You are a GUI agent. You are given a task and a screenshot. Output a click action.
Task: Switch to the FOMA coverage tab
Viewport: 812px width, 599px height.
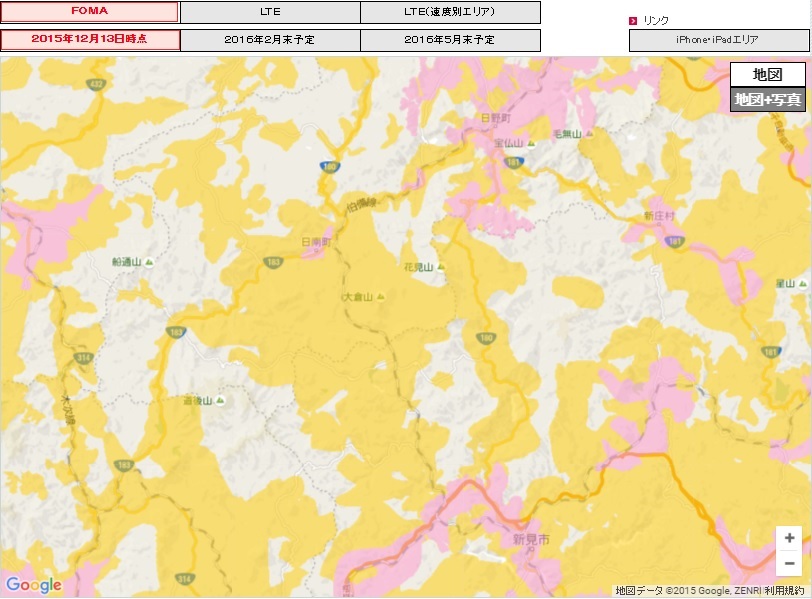[90, 12]
